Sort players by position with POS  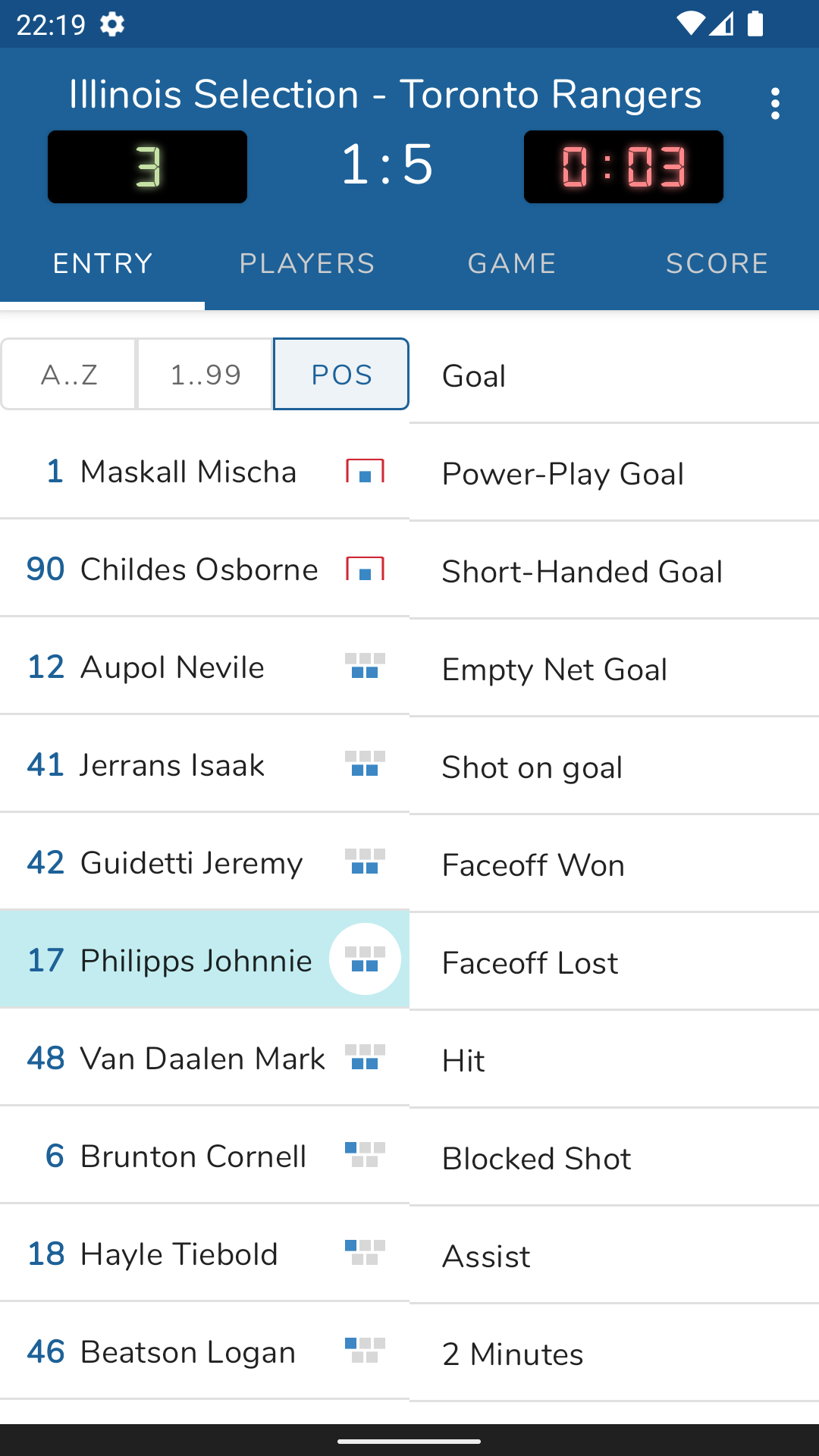[341, 375]
